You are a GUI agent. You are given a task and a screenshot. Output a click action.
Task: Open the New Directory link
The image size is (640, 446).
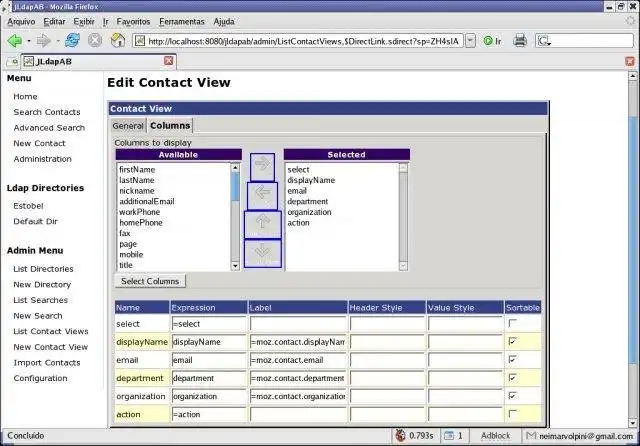pos(42,284)
